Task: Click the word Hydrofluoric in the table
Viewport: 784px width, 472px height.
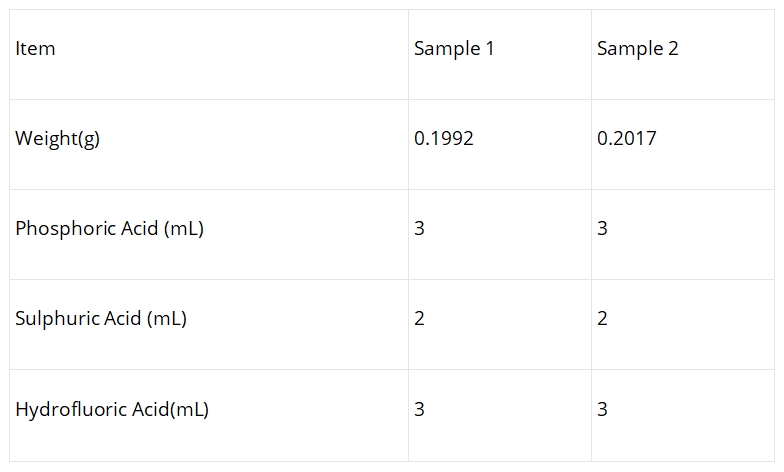Action: click(x=71, y=410)
